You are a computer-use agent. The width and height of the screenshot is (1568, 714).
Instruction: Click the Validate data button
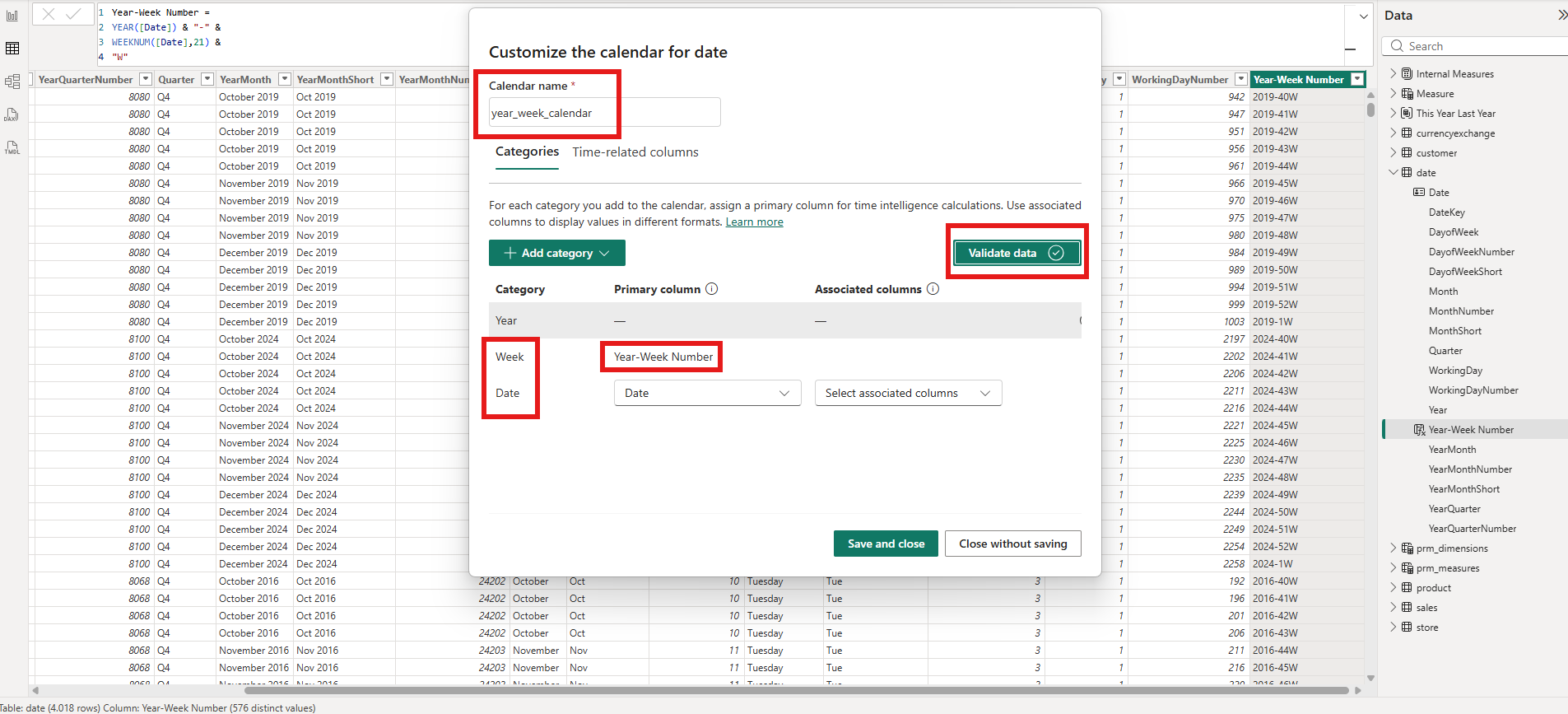click(1017, 253)
